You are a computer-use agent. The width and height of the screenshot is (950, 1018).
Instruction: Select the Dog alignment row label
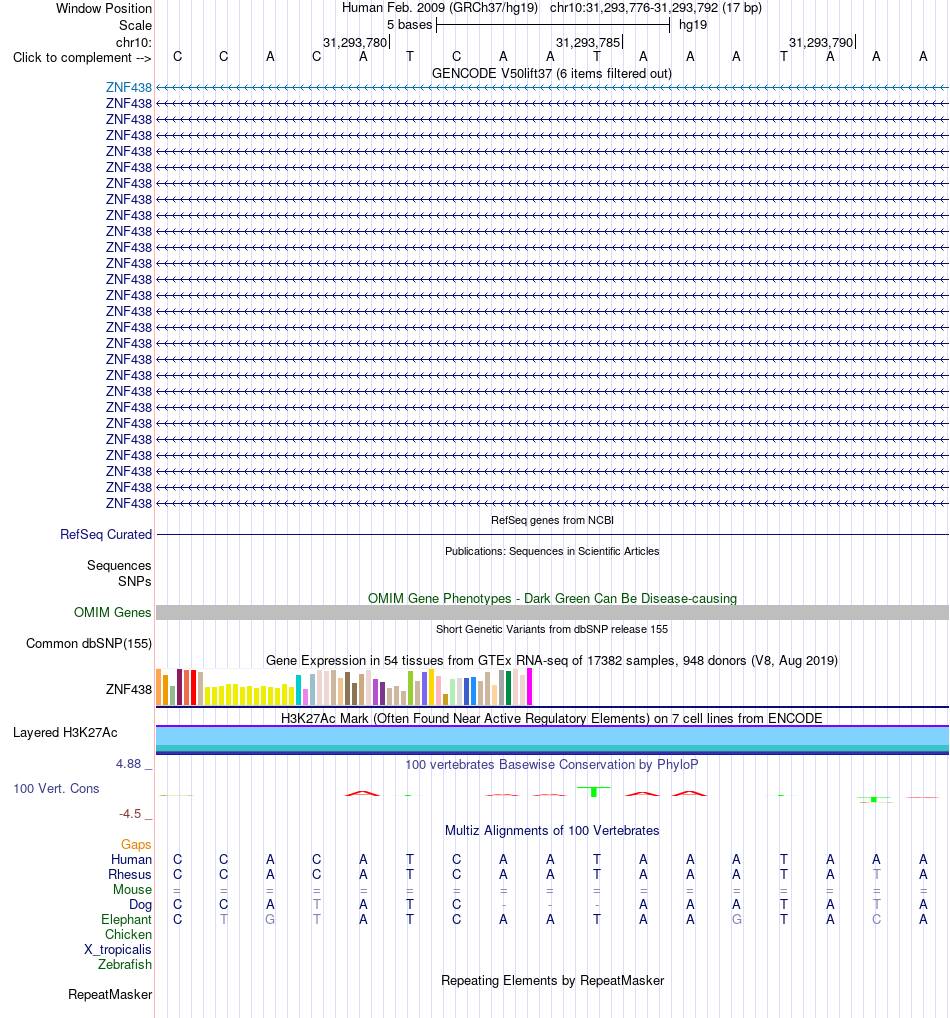click(x=140, y=904)
